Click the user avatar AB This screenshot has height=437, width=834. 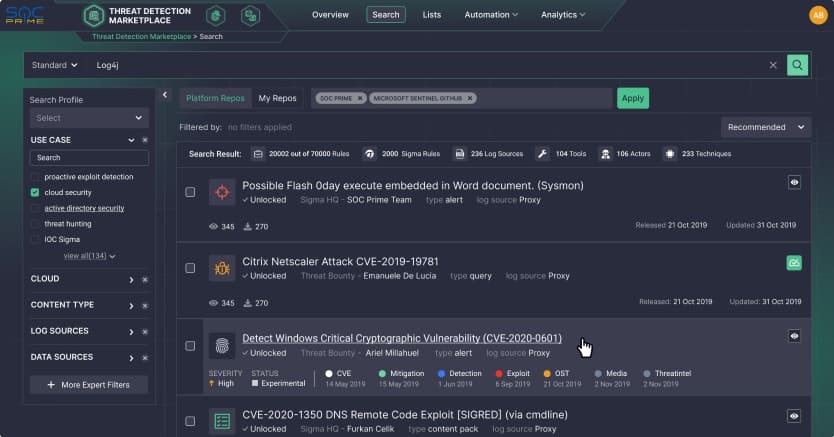tap(816, 15)
